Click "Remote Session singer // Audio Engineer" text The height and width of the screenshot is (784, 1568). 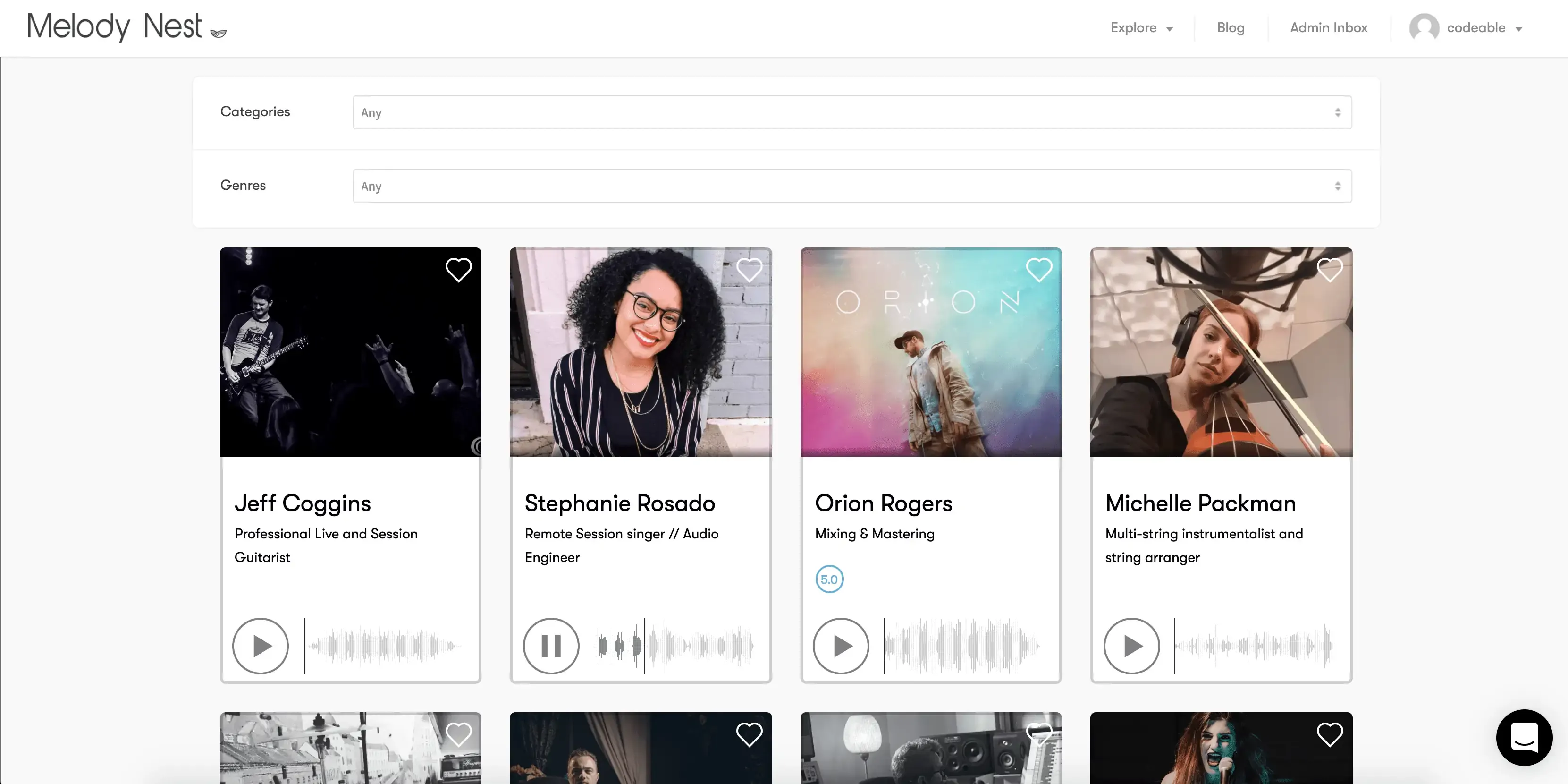(x=622, y=545)
